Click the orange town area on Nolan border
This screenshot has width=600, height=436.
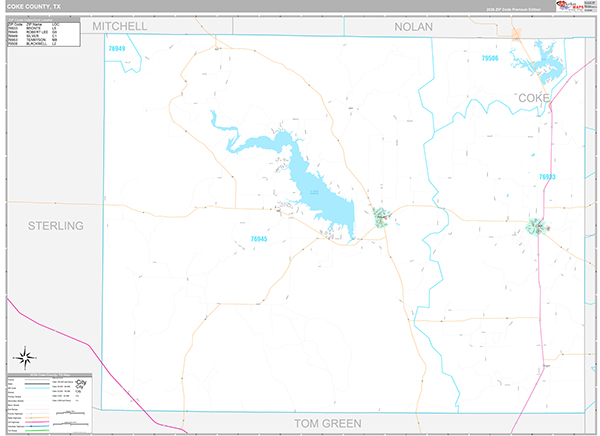[x=516, y=34]
